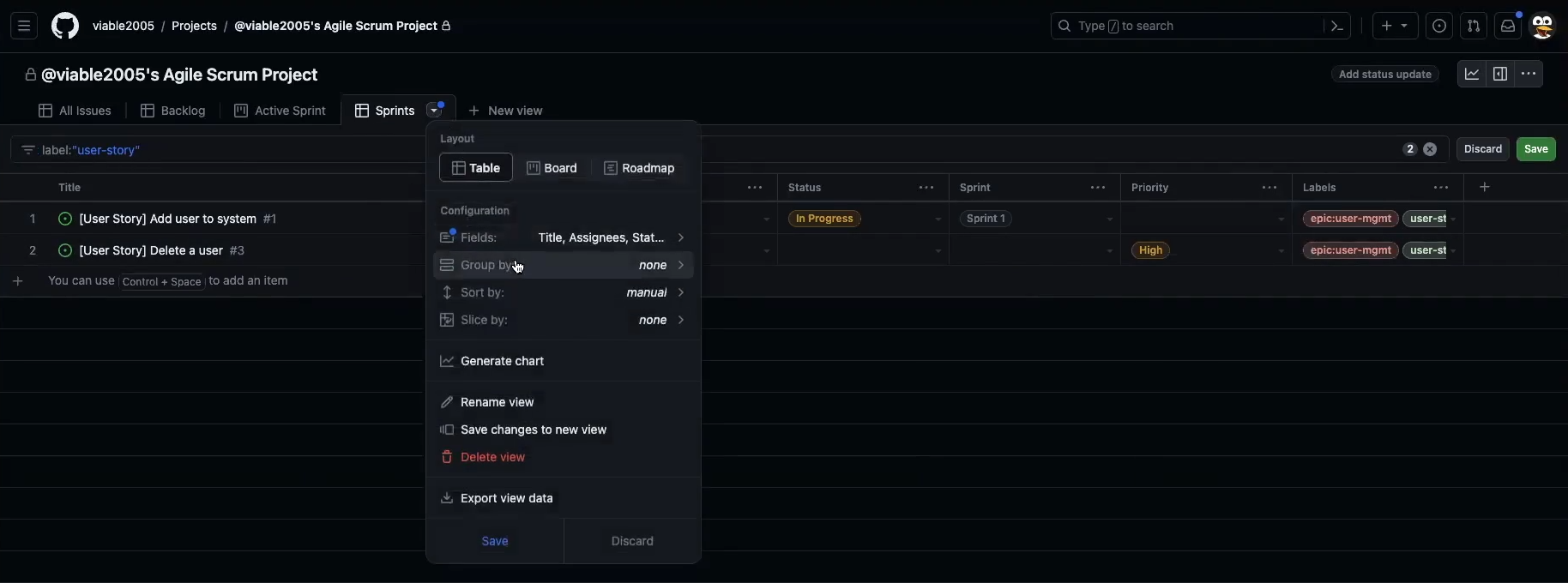Viewport: 1568px width, 583px height.
Task: Click Delete view in the menu
Action: [x=492, y=457]
